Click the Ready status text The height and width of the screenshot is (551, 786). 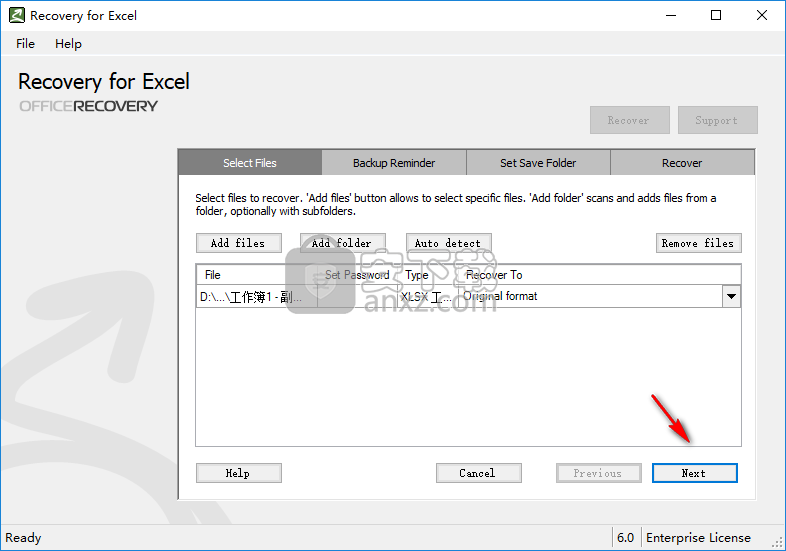23,537
